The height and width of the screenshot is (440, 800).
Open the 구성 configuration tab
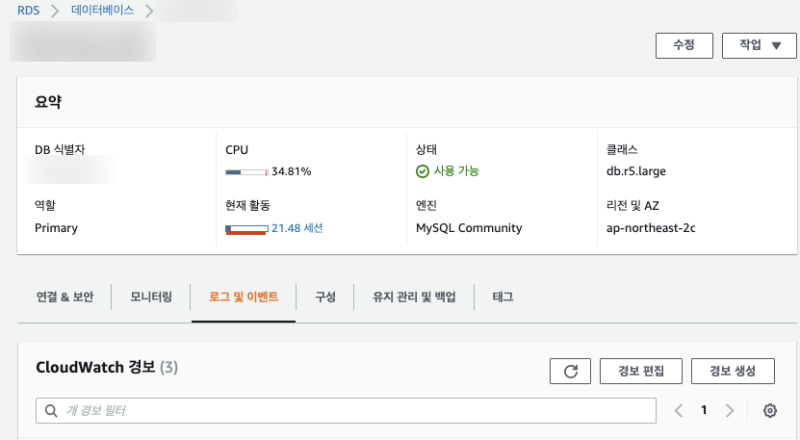click(325, 297)
